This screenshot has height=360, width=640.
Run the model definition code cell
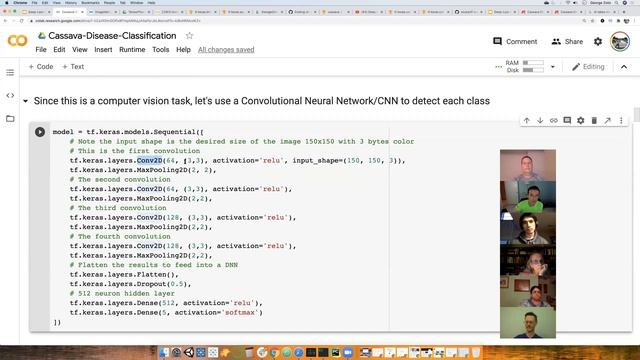pyautogui.click(x=40, y=132)
